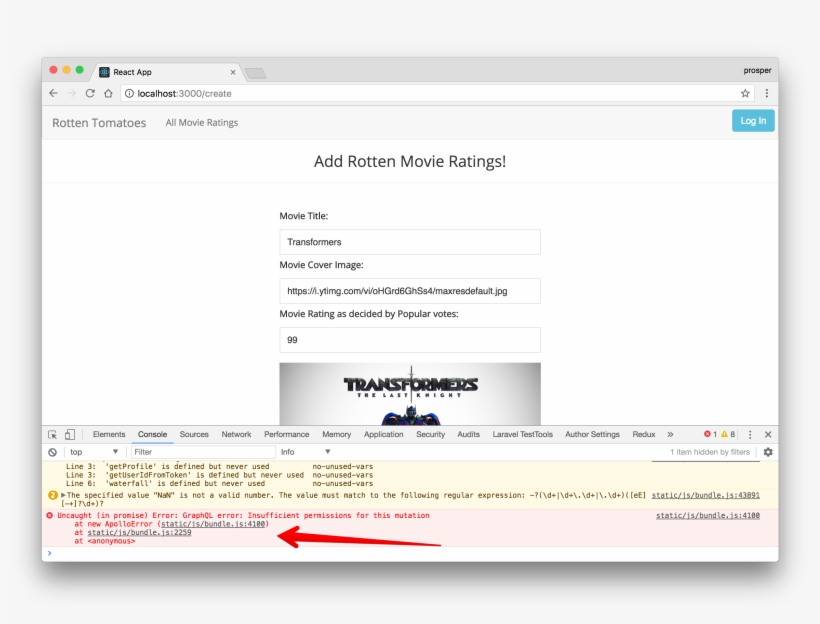Focus the Movie Rating input with 99

point(409,340)
